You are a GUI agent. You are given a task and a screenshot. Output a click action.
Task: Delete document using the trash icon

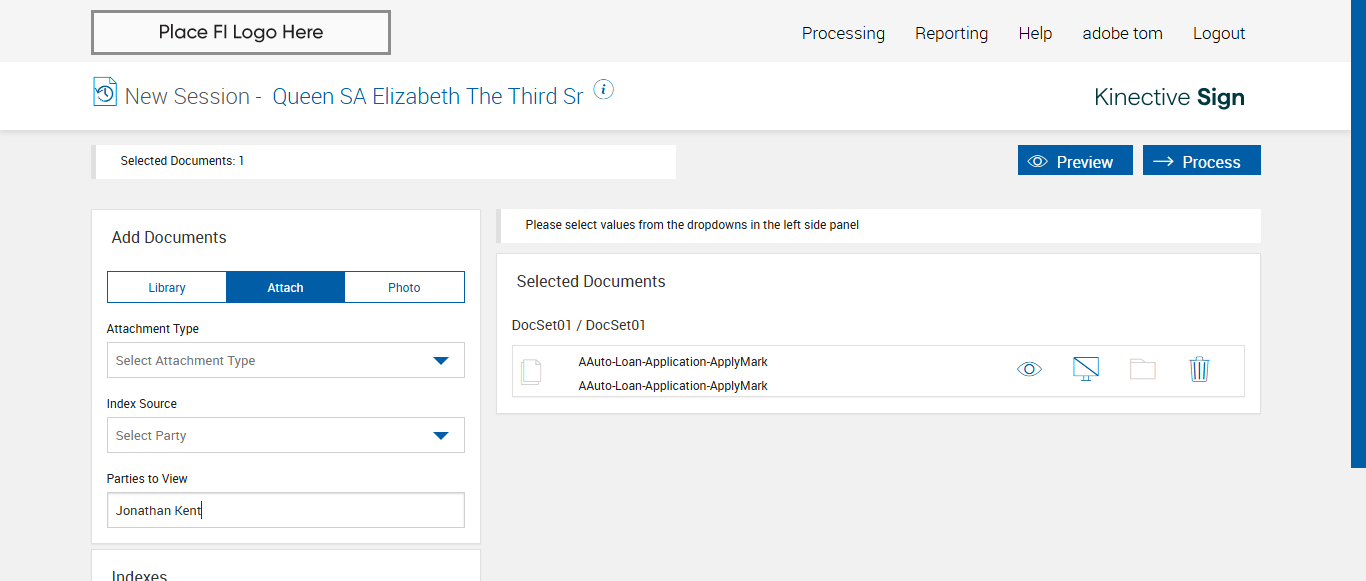[1199, 369]
